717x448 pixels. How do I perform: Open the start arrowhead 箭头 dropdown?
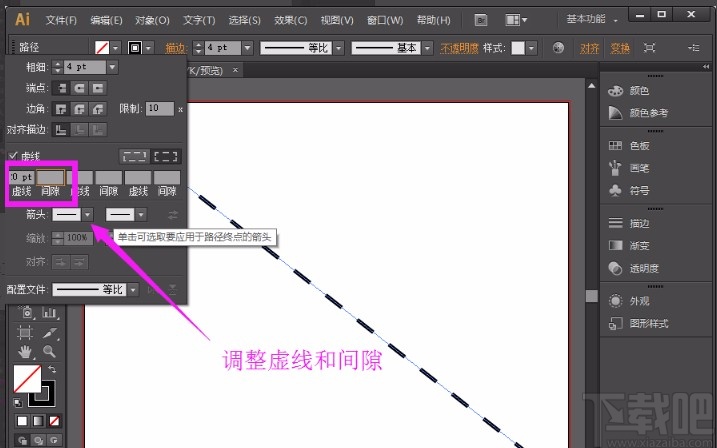pyautogui.click(x=87, y=214)
